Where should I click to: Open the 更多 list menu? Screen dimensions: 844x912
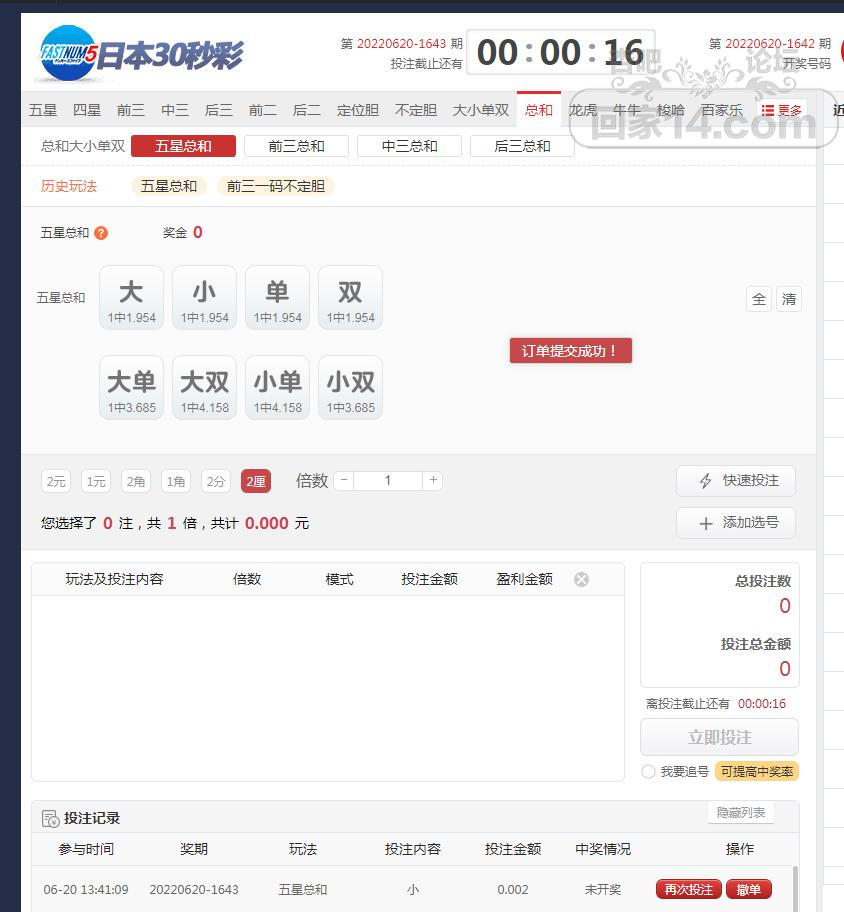pyautogui.click(x=781, y=110)
